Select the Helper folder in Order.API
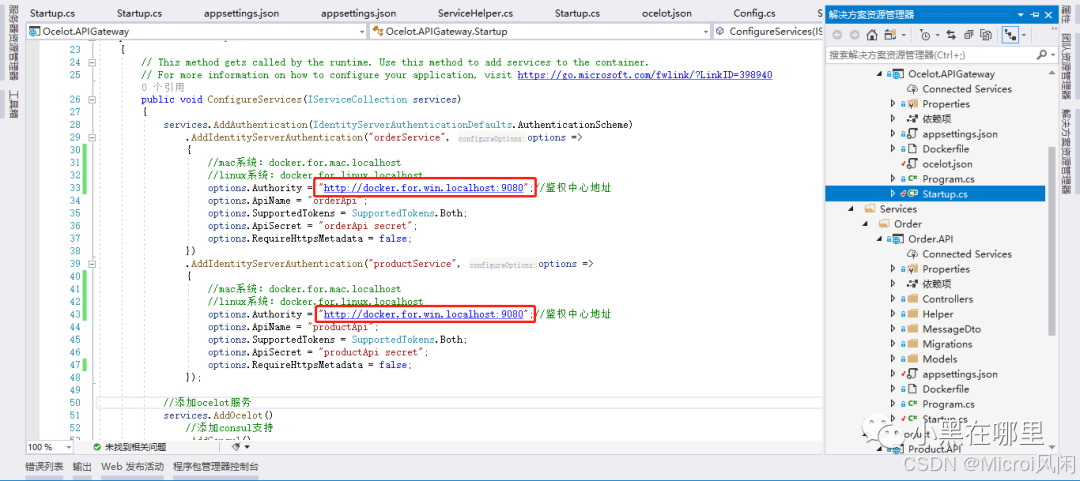The height and width of the screenshot is (481, 1080). pyautogui.click(x=937, y=314)
